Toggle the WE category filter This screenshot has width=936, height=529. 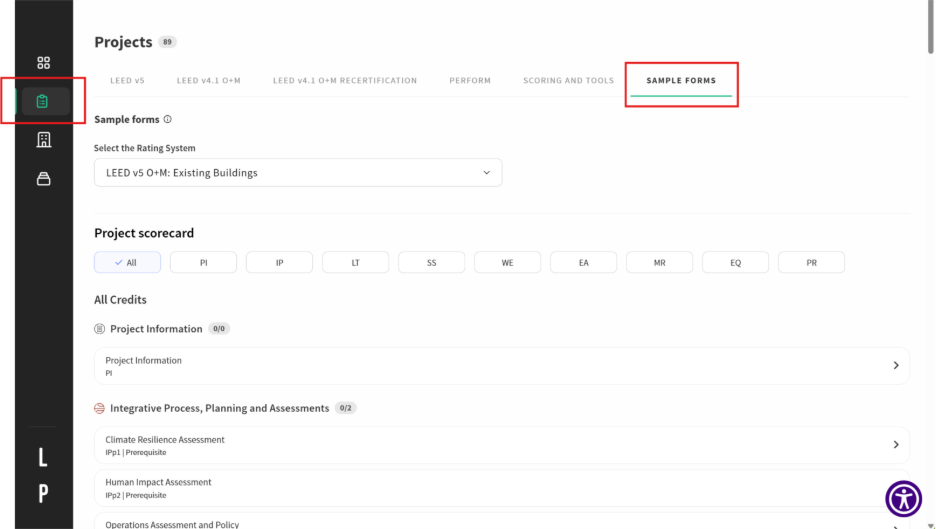click(x=507, y=262)
